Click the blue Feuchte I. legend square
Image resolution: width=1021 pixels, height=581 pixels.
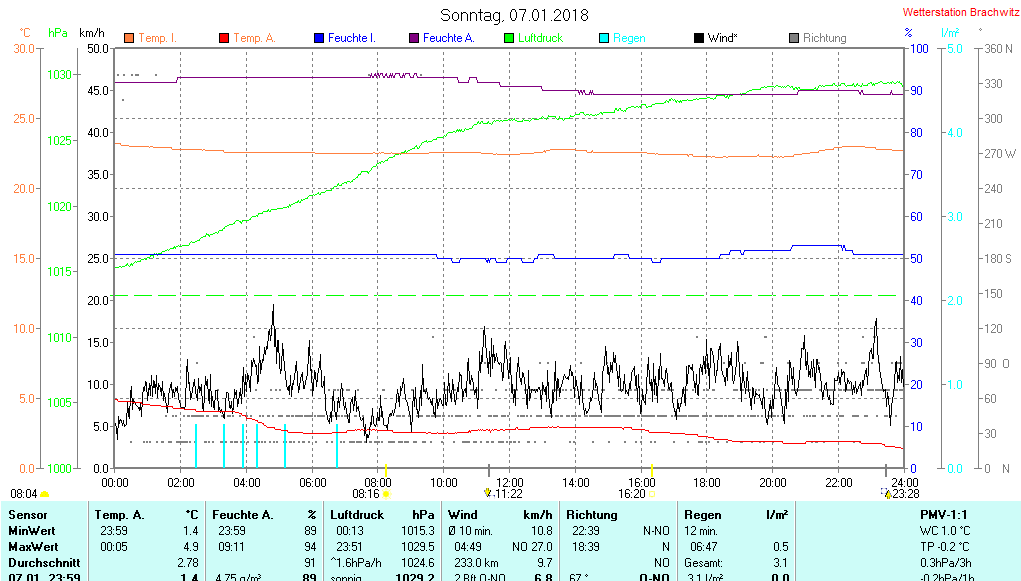pos(319,38)
